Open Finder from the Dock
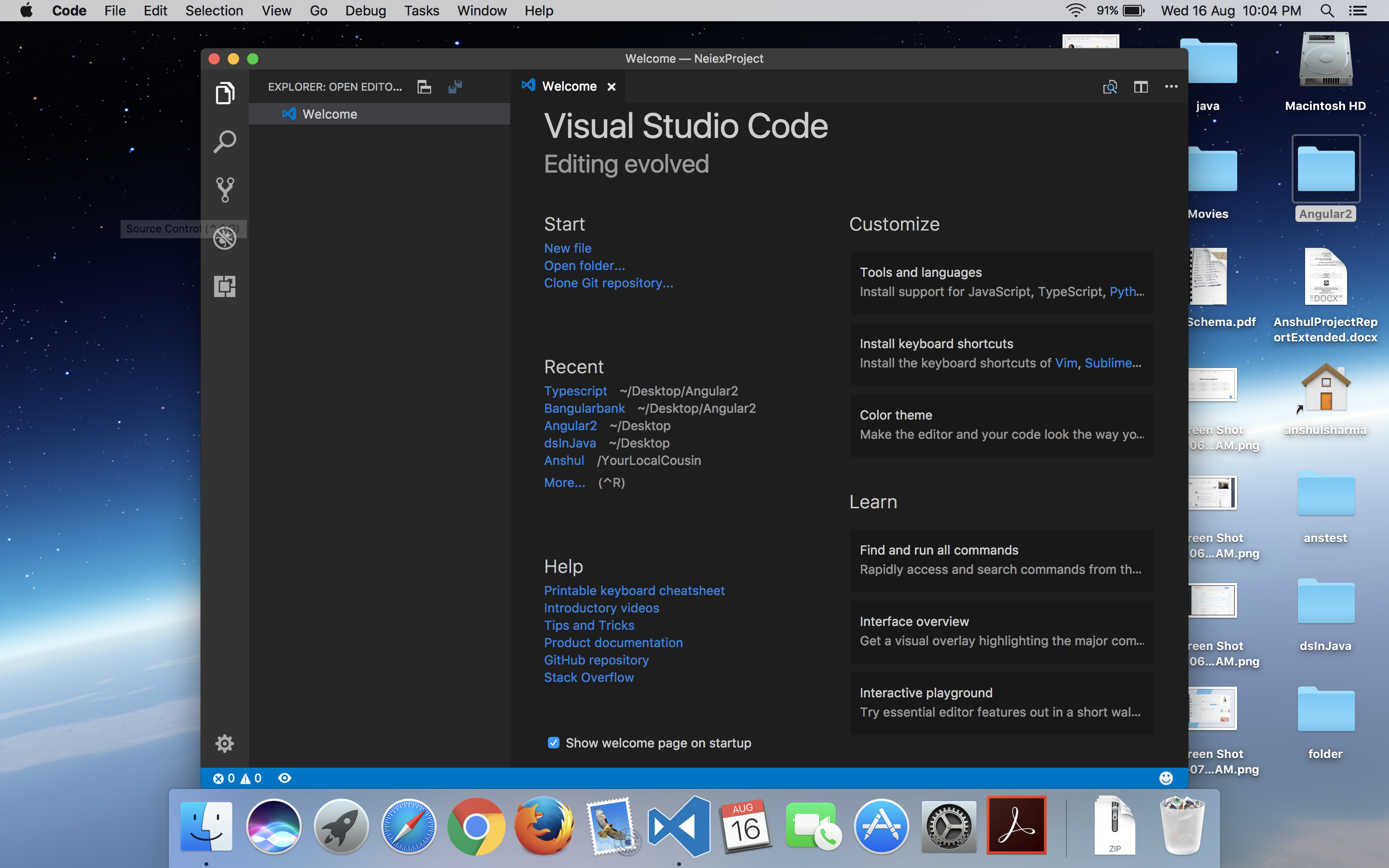The image size is (1389, 868). click(x=206, y=827)
